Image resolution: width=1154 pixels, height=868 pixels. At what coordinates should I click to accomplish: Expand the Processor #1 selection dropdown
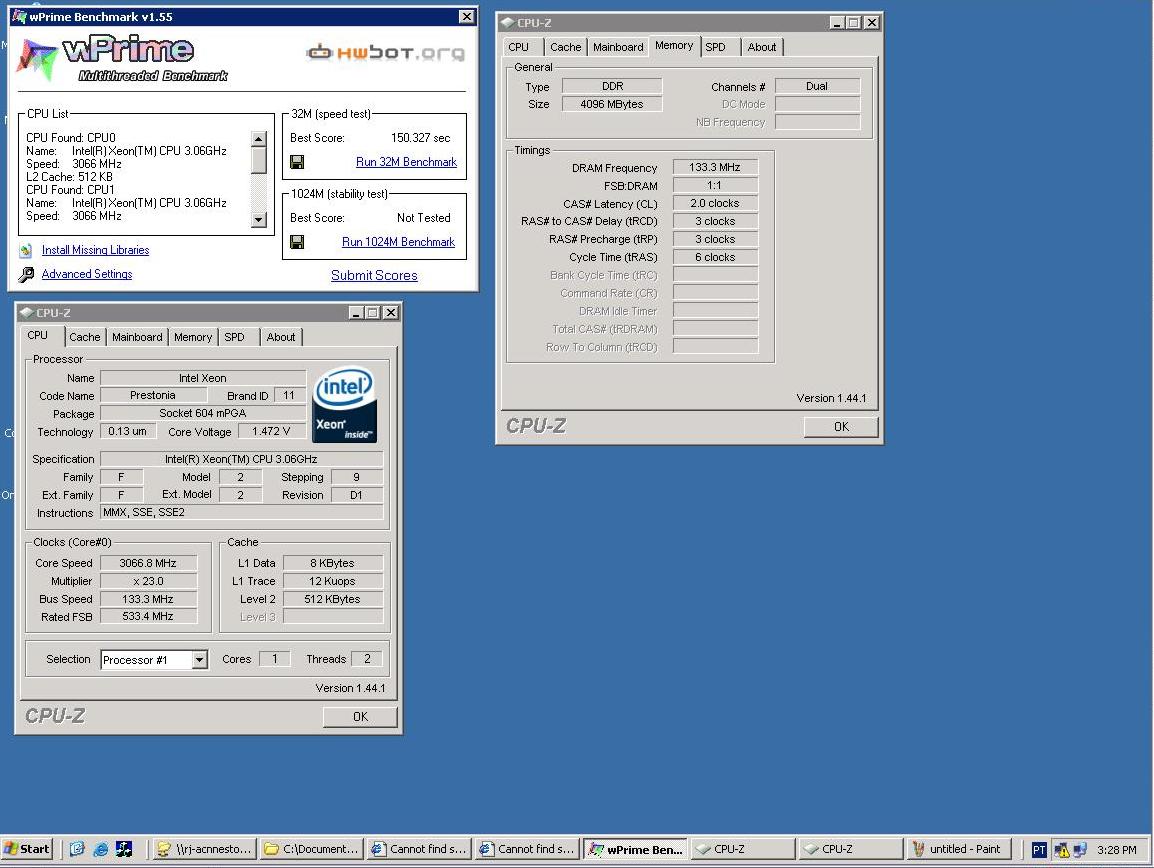click(x=199, y=660)
